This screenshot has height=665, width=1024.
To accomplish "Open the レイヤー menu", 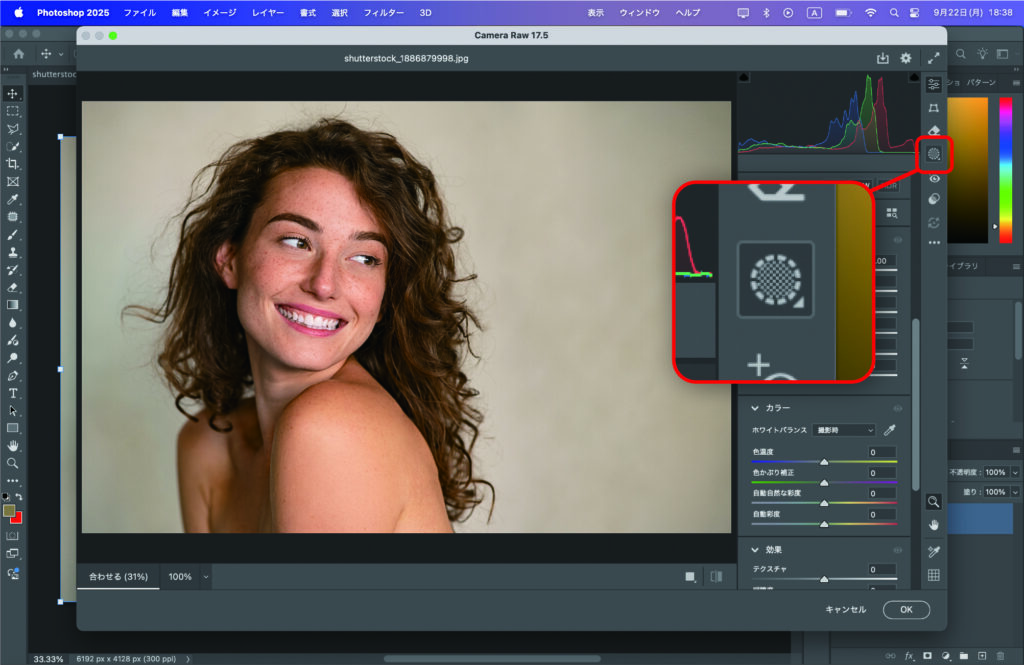I will pos(267,13).
